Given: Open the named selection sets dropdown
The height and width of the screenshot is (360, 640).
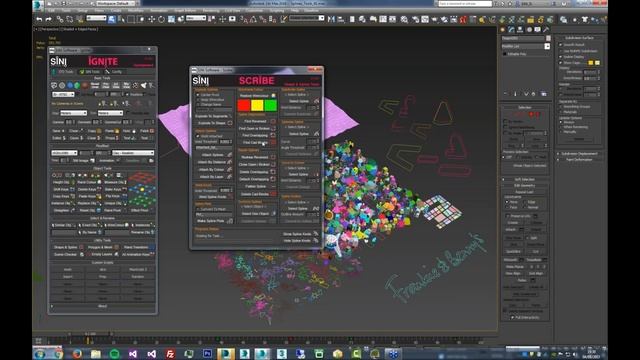Looking at the screenshot, I should coord(307,18).
